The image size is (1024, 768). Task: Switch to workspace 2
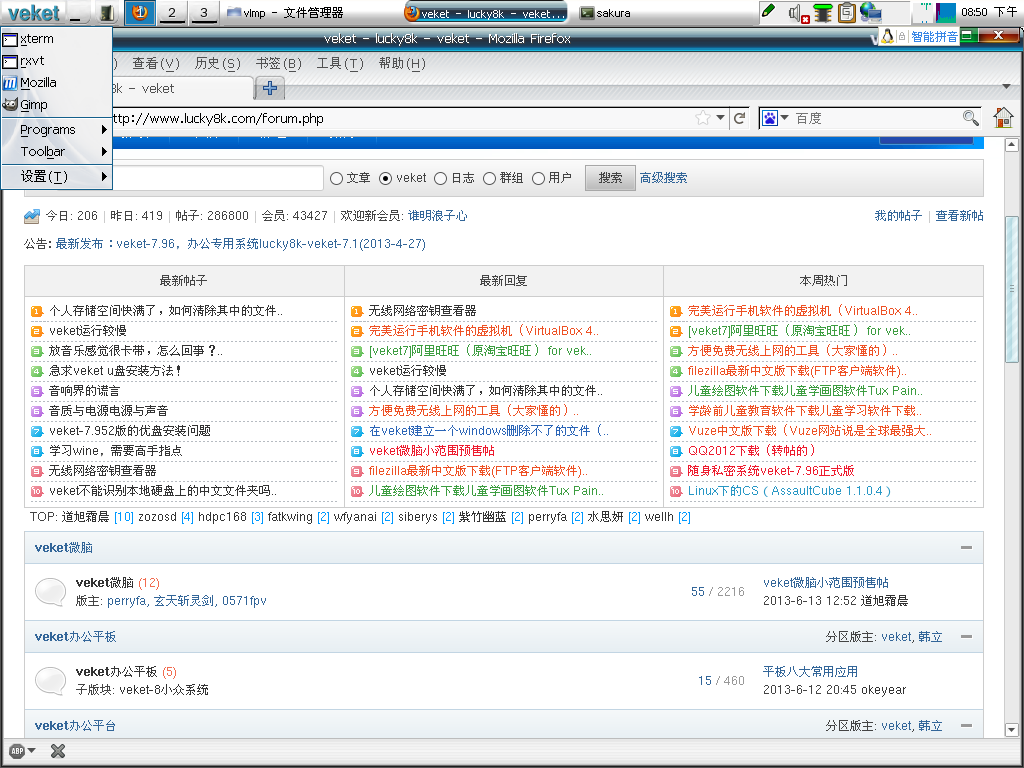[x=172, y=12]
